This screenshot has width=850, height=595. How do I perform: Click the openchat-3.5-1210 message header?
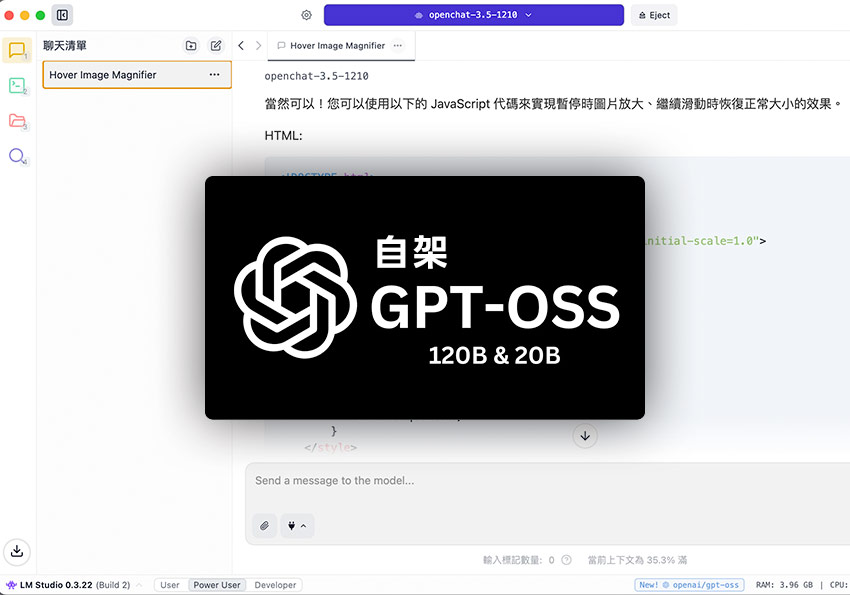tap(317, 76)
